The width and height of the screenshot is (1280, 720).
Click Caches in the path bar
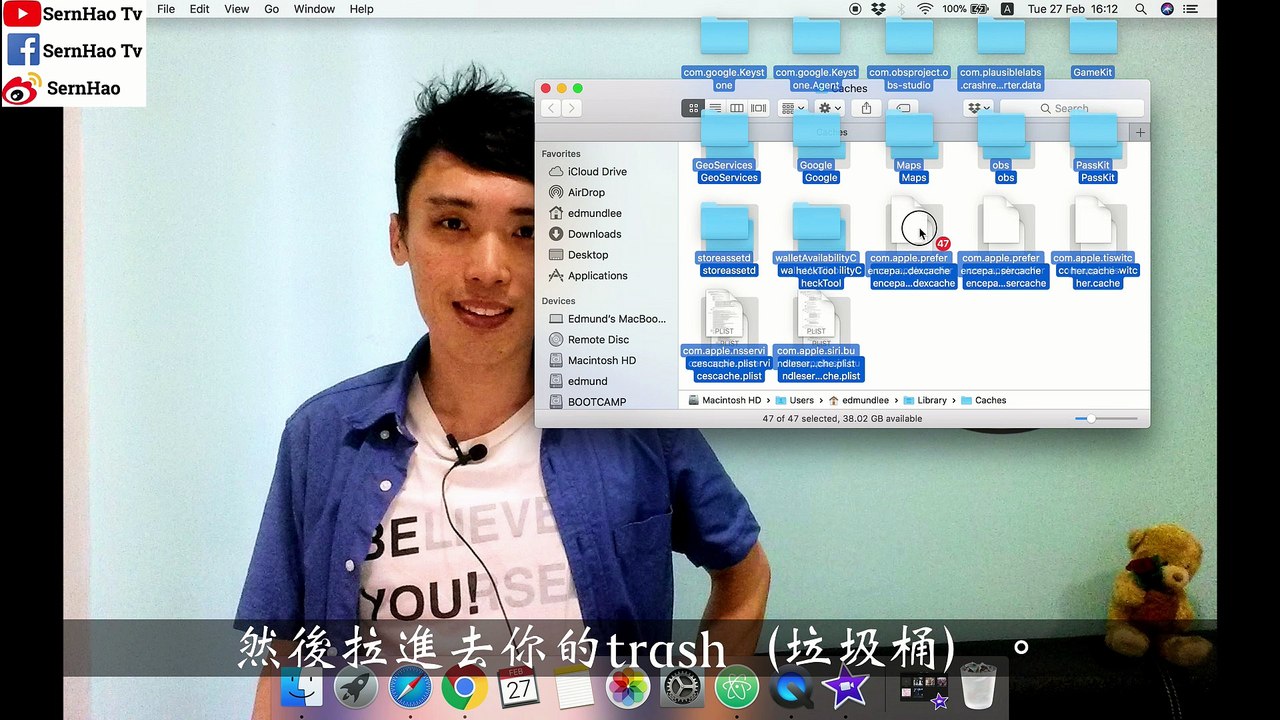click(983, 400)
